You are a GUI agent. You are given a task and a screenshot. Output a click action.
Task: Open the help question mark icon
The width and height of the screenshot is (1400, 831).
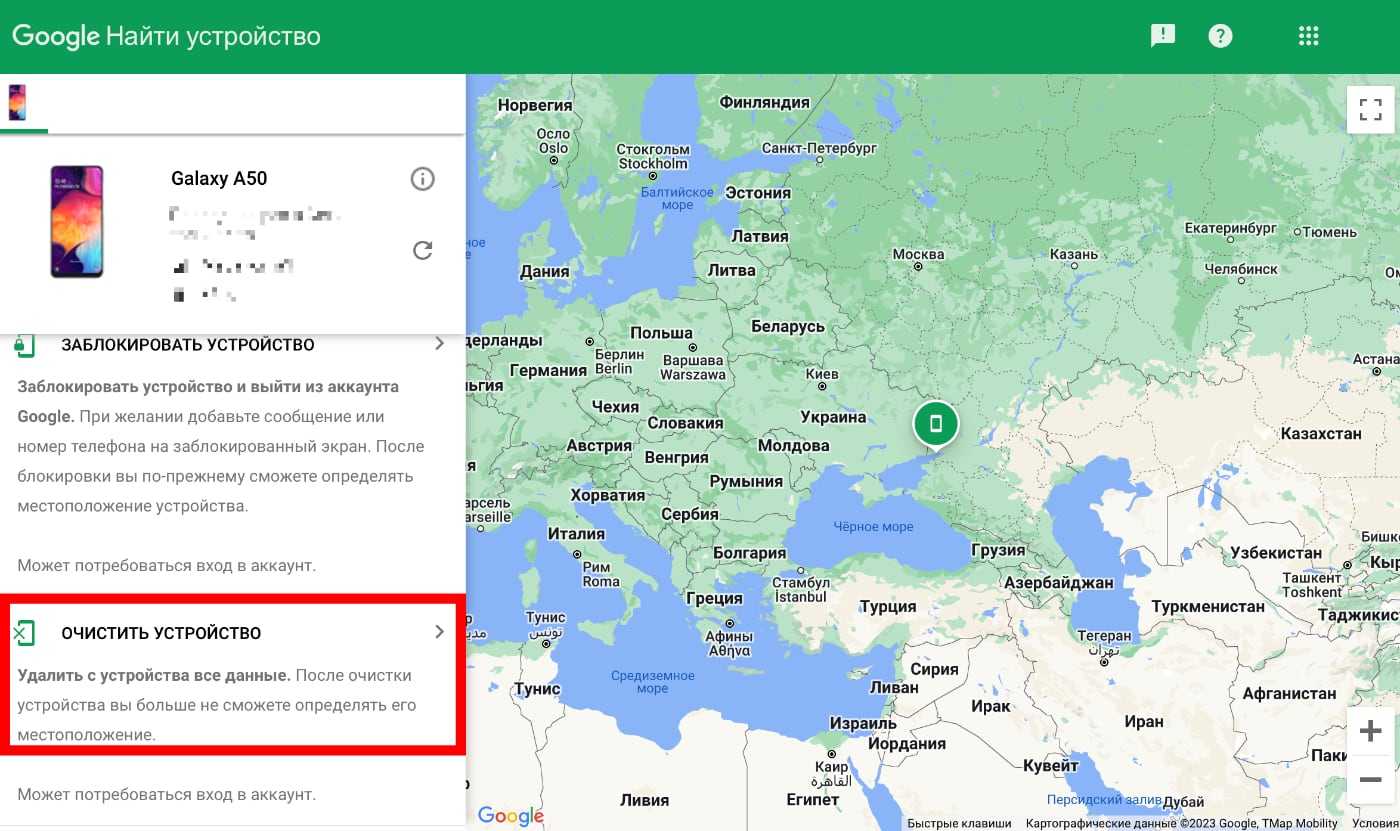tap(1220, 36)
